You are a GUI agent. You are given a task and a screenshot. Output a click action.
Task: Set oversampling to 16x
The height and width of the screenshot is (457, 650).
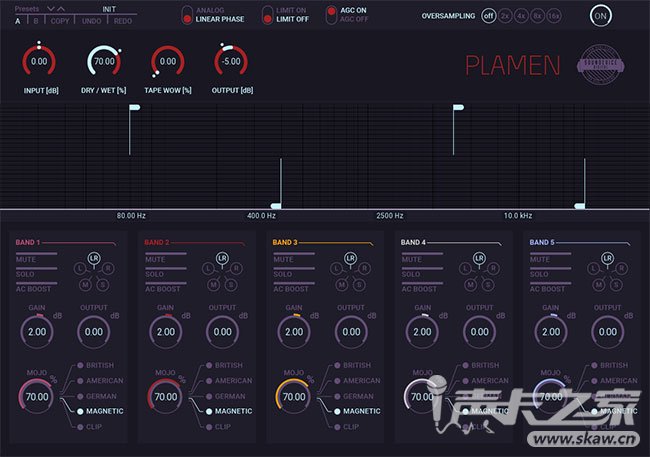[553, 16]
